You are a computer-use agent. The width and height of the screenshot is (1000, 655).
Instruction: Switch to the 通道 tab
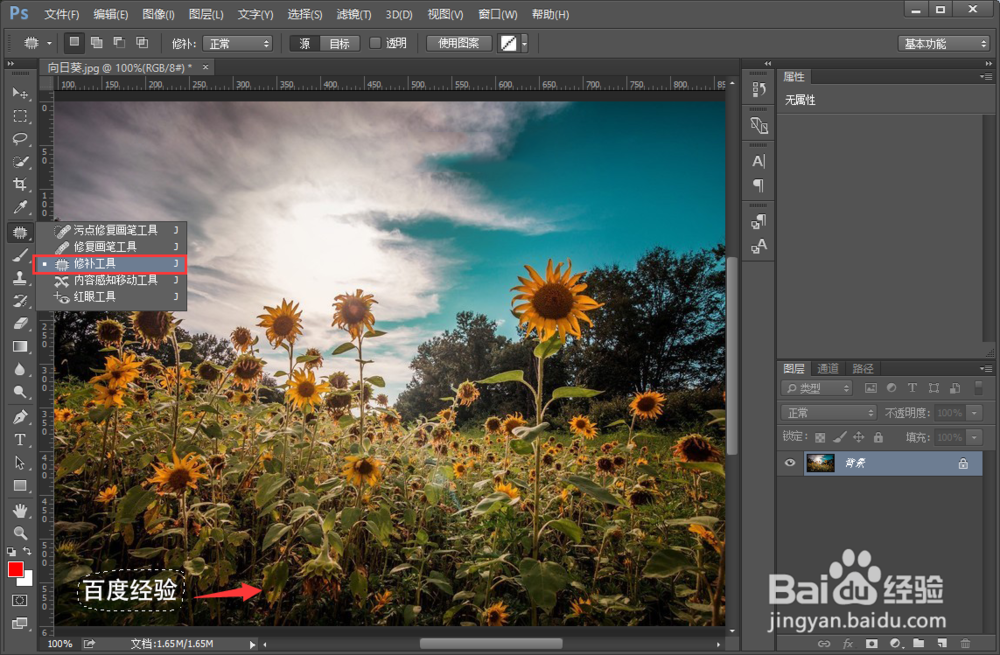tap(828, 369)
